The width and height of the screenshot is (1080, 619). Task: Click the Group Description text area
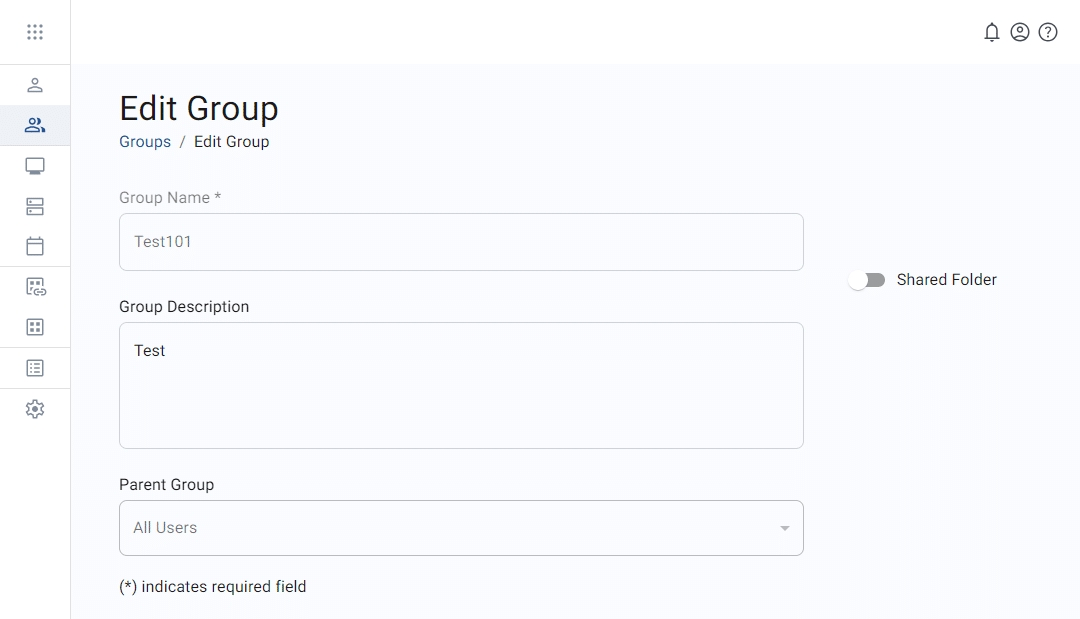pos(461,385)
